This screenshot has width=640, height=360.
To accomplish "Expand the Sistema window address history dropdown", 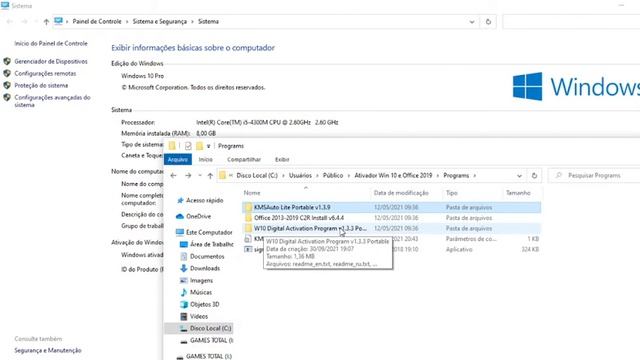I will 472,22.
